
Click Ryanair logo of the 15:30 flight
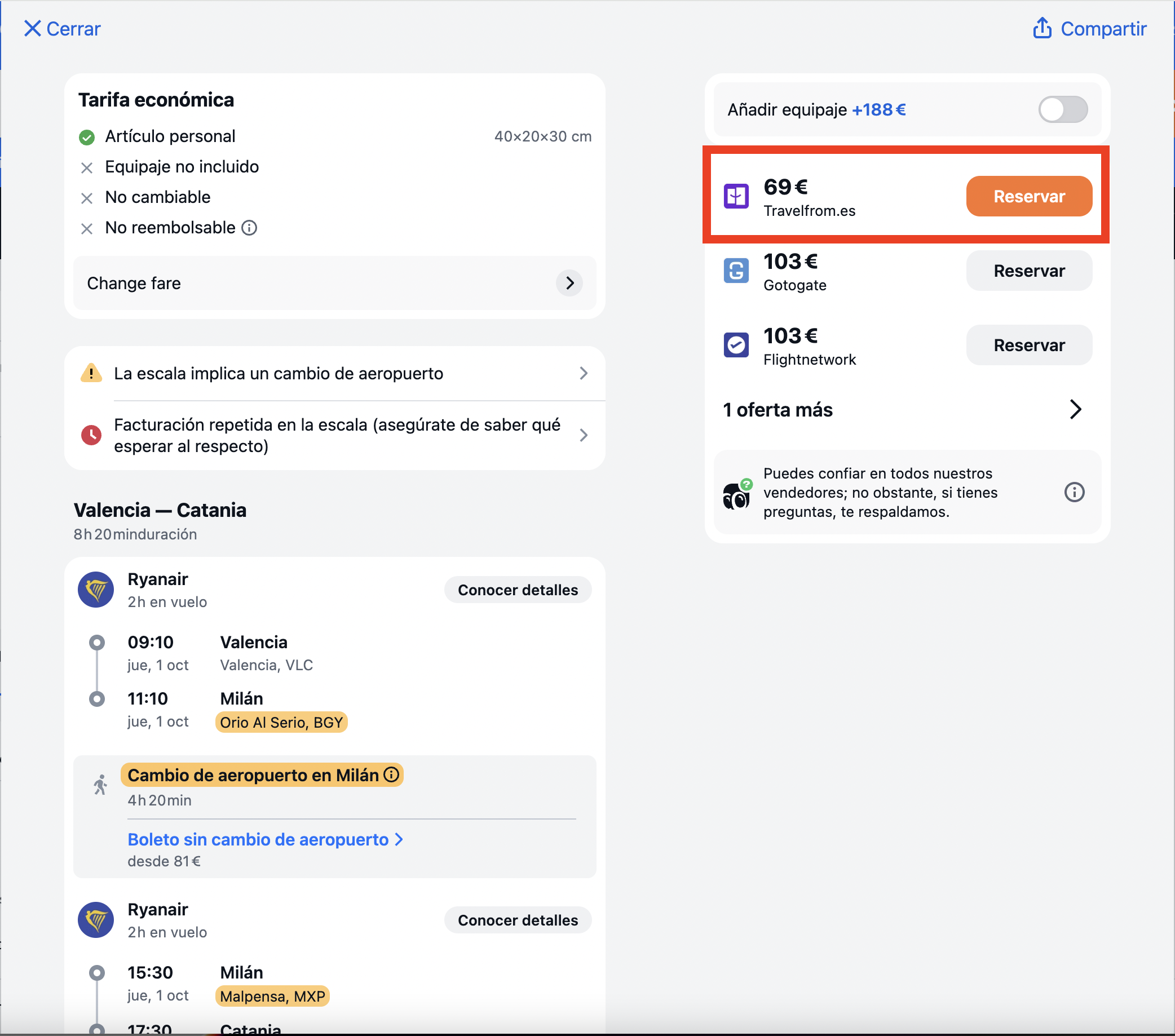95,920
